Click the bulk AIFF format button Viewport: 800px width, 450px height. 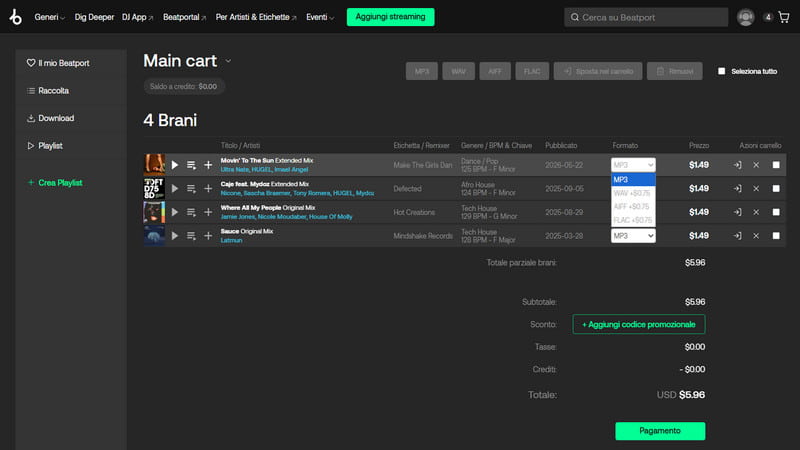coord(495,71)
